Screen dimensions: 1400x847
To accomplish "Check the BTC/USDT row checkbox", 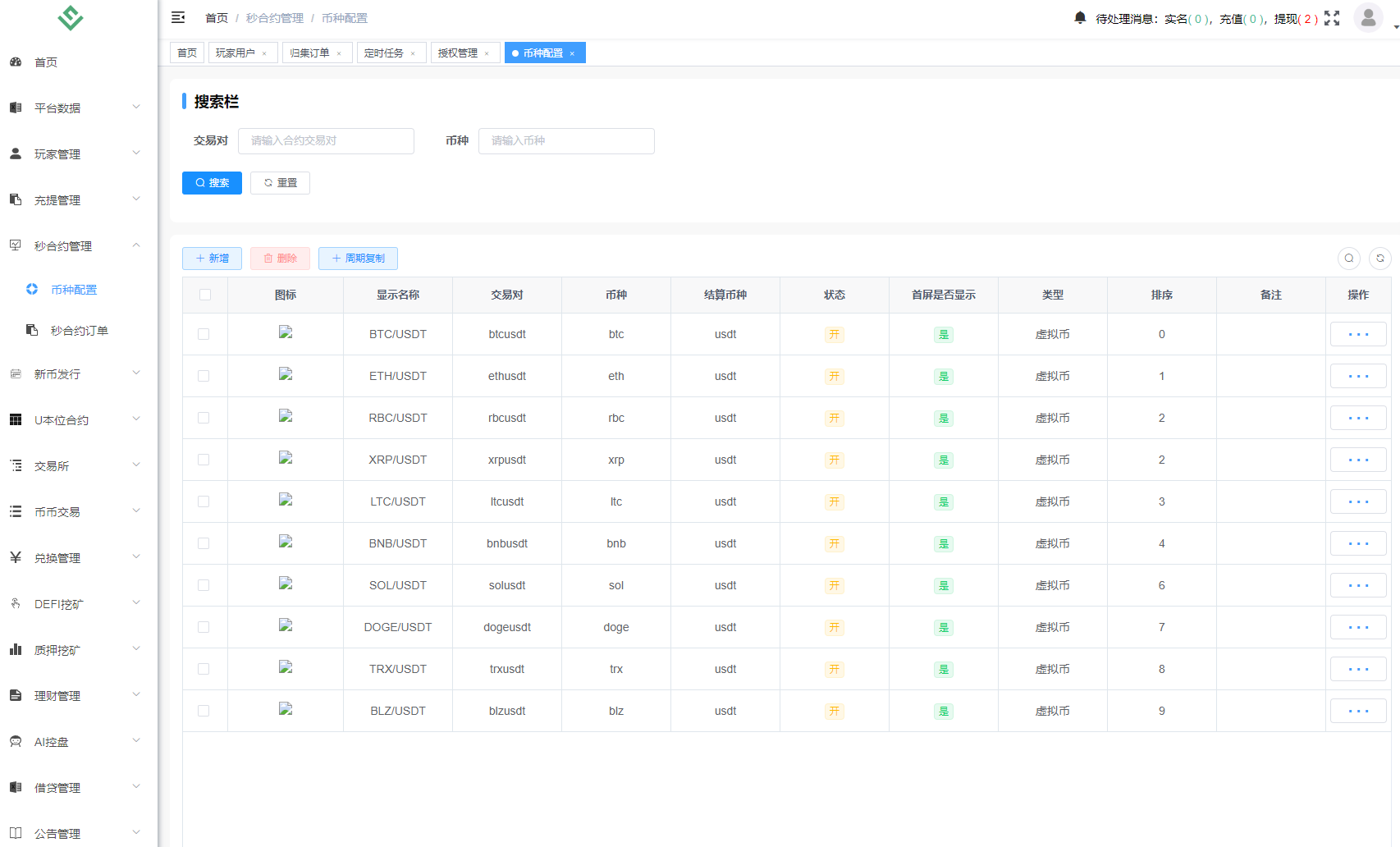I will 204,334.
